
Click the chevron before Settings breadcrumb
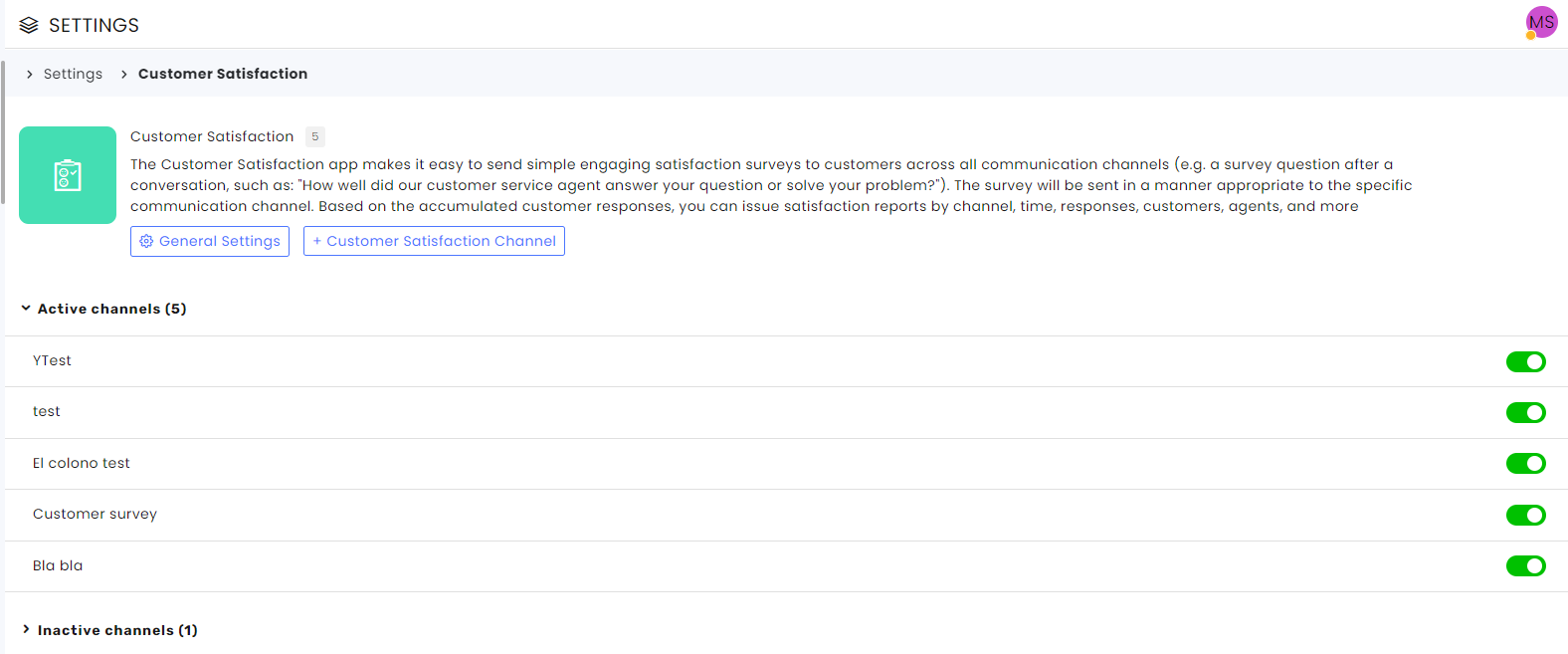click(30, 74)
